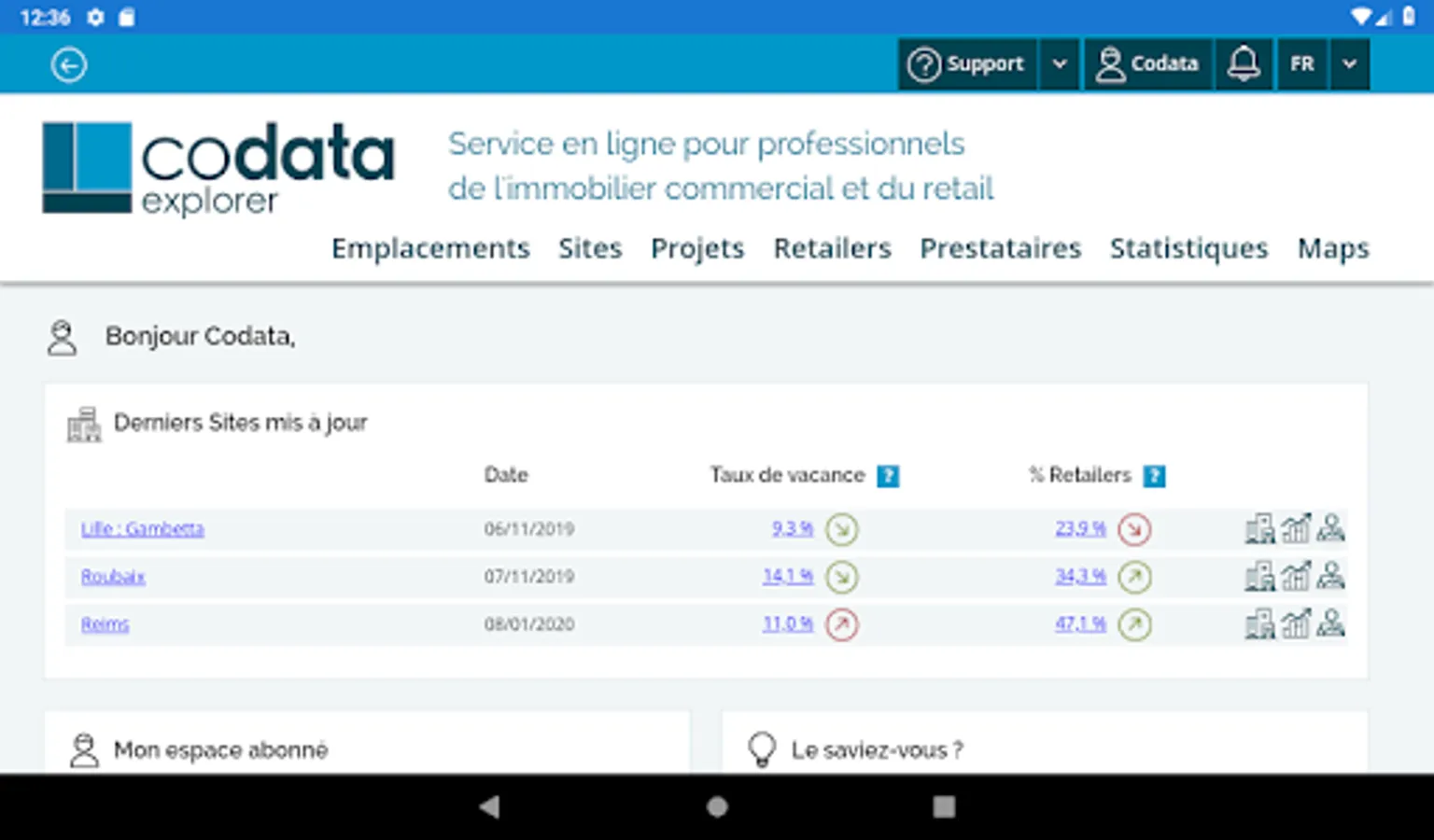Open the chart statistics icon in Reims row

(x=1296, y=623)
